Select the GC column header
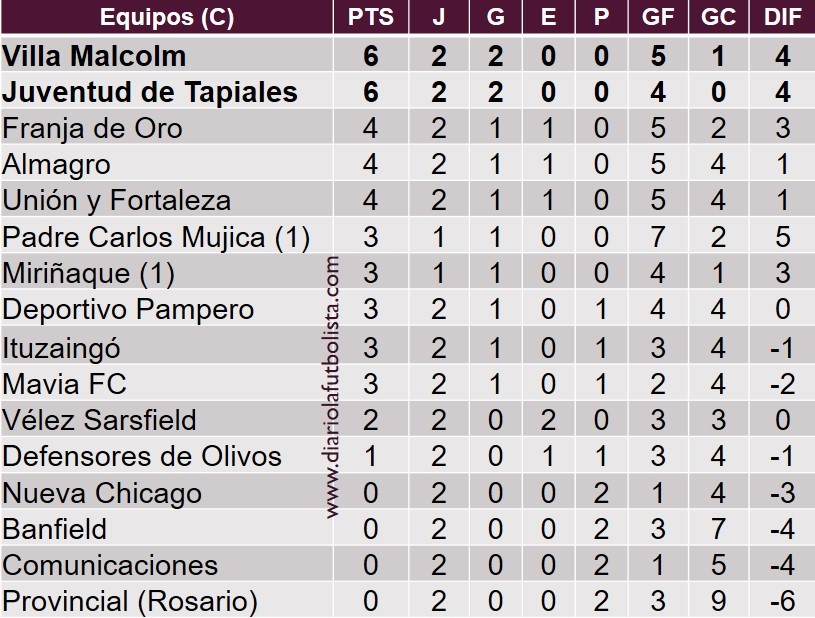 (718, 17)
